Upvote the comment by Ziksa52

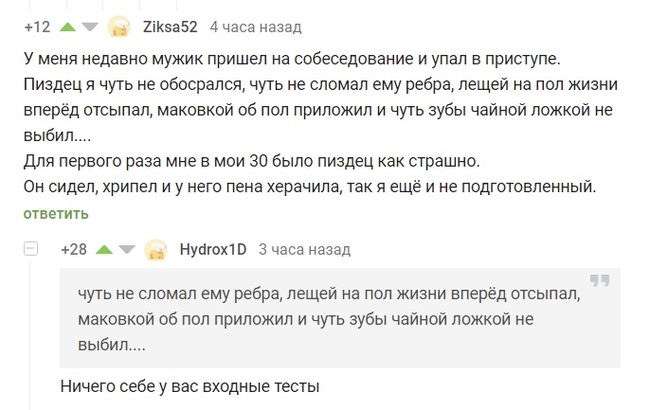coord(68,27)
